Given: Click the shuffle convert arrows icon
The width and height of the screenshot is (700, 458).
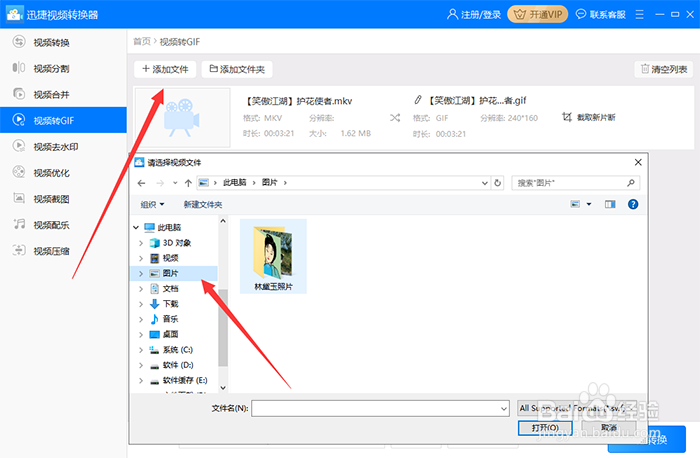Looking at the screenshot, I should tap(395, 118).
